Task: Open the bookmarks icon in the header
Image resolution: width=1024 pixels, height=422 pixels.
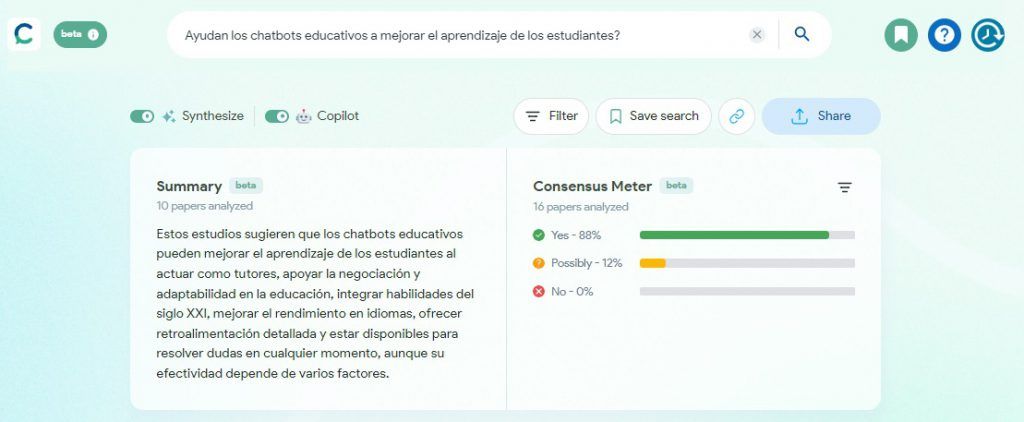Action: pyautogui.click(x=901, y=35)
